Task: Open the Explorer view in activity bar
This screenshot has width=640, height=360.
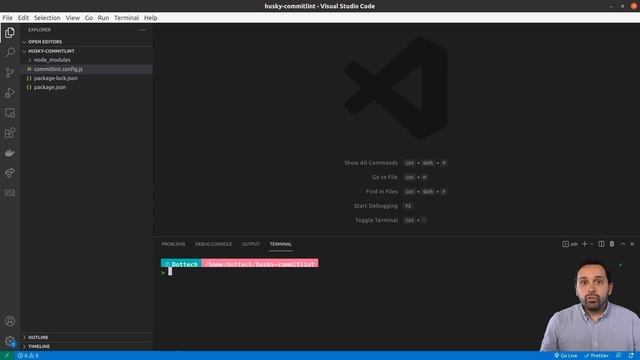Action: pos(10,33)
